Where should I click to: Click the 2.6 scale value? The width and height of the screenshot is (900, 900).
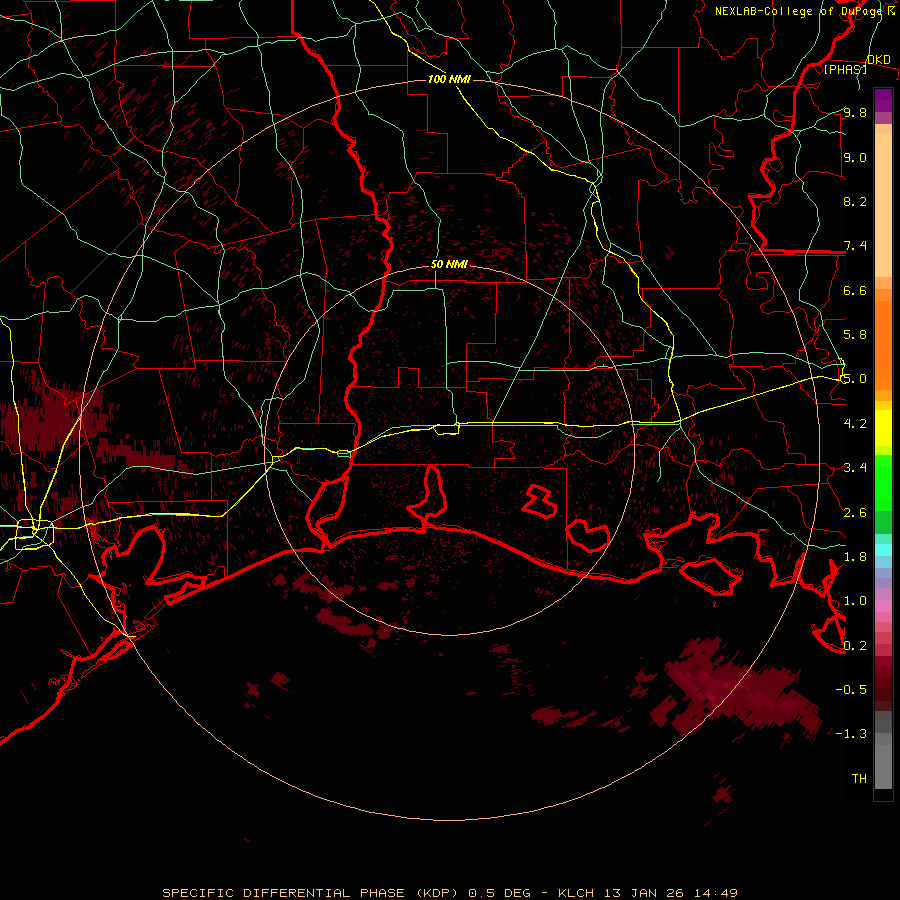(x=855, y=513)
